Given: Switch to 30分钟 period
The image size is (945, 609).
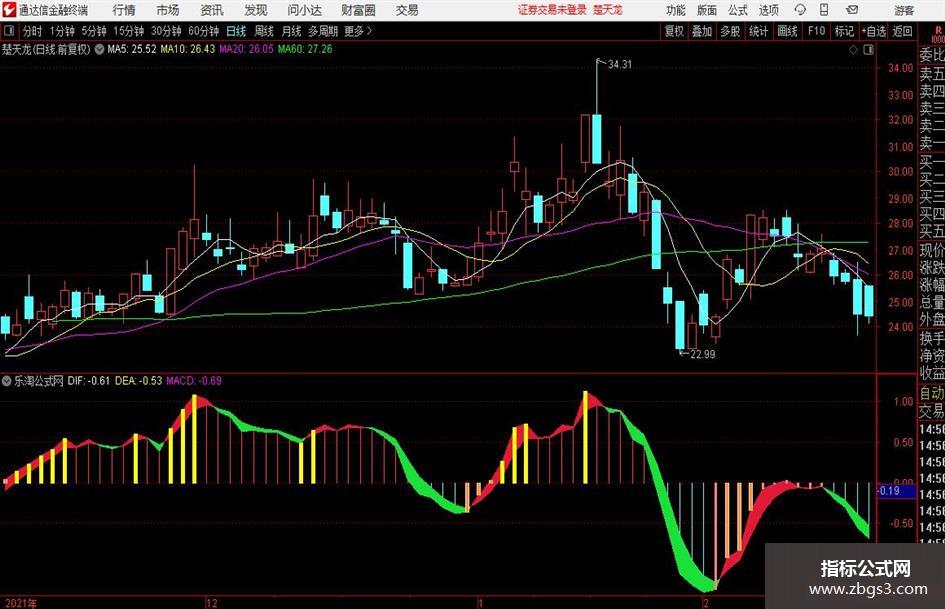Looking at the screenshot, I should click(166, 31).
